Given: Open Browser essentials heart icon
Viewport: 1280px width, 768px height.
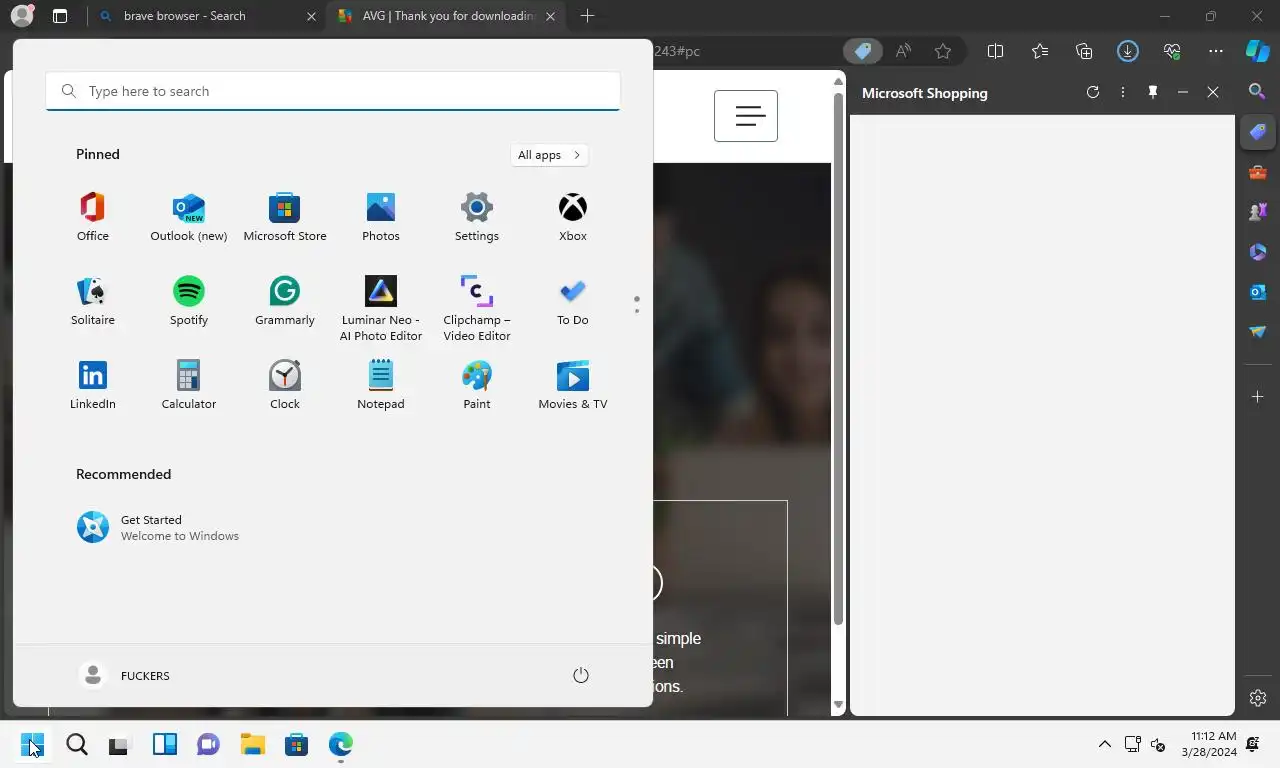Looking at the screenshot, I should [x=1172, y=51].
